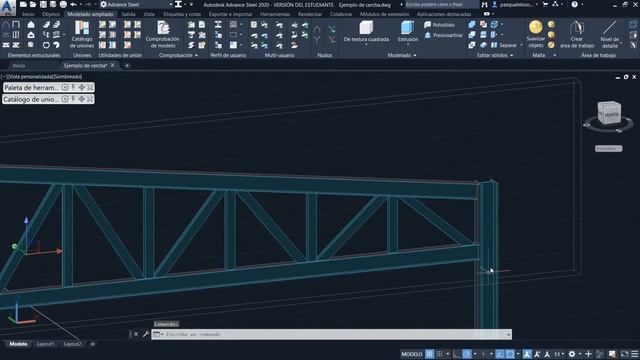Click the workspace switching gear in status bar

pos(572,354)
